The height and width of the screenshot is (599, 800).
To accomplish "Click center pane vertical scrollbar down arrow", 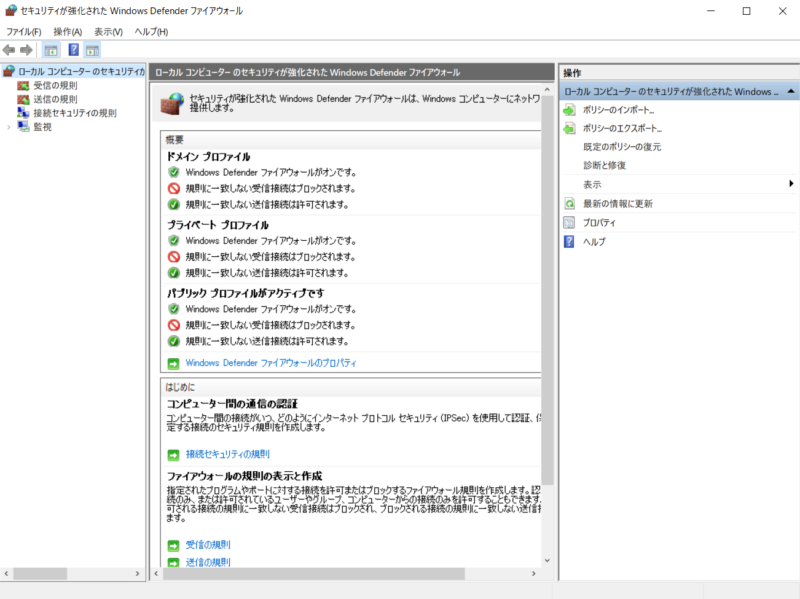I will [547, 560].
